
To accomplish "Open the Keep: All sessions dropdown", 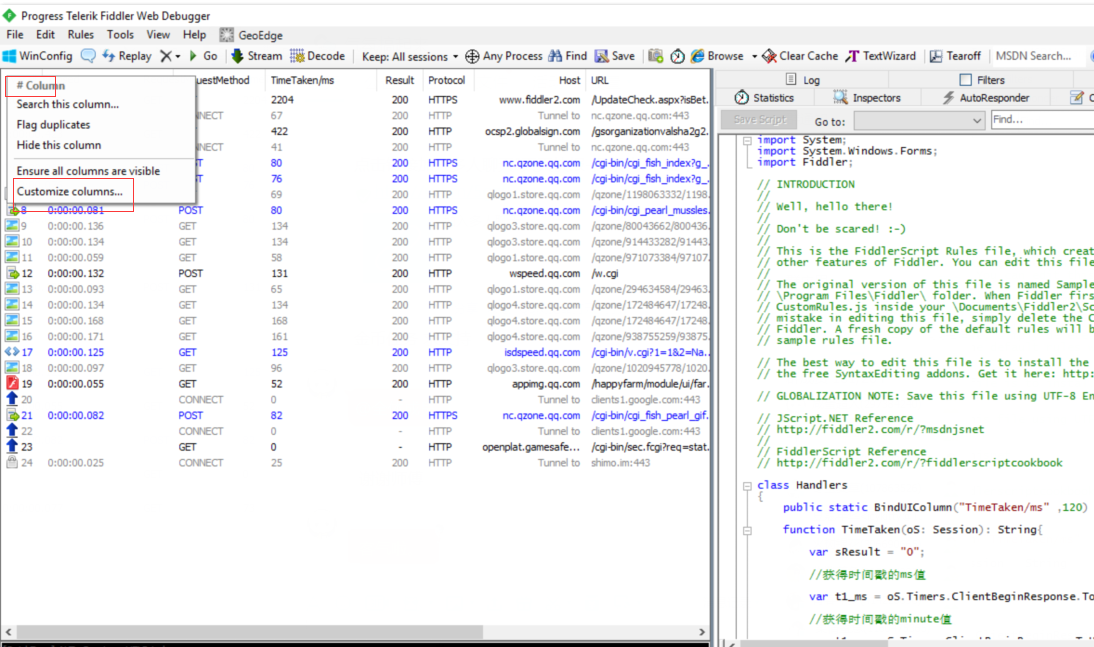I will coord(410,57).
